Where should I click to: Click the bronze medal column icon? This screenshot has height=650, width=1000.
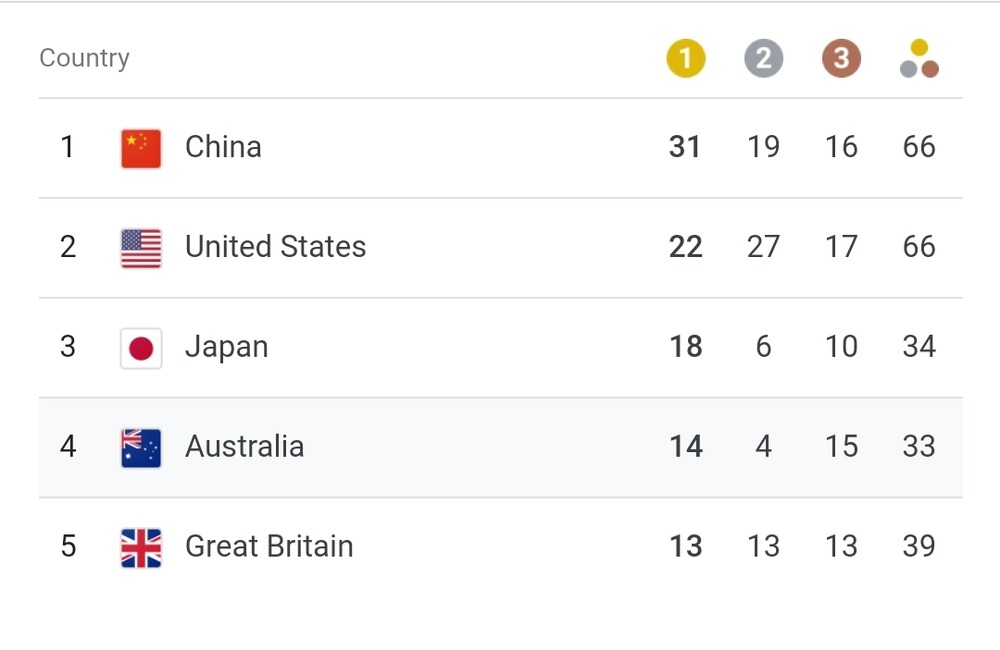click(x=841, y=59)
